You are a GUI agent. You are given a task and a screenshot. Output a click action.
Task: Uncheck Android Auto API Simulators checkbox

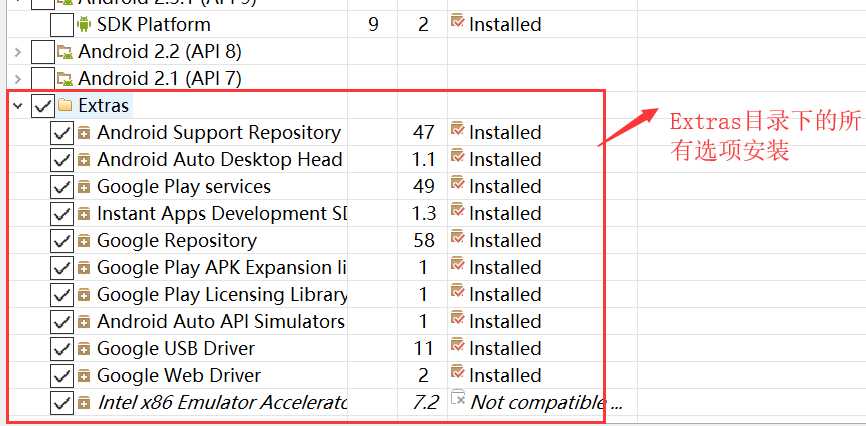[x=61, y=322]
